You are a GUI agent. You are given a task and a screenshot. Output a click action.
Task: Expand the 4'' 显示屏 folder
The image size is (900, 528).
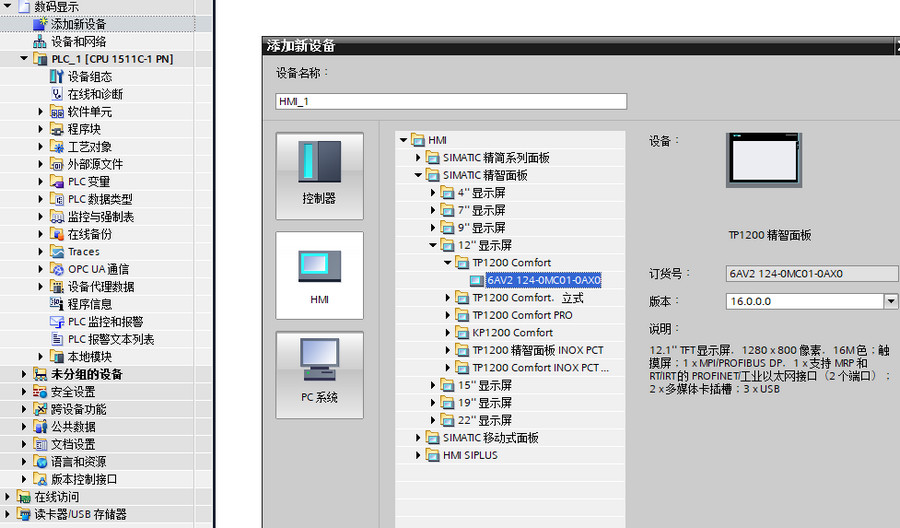click(x=433, y=192)
